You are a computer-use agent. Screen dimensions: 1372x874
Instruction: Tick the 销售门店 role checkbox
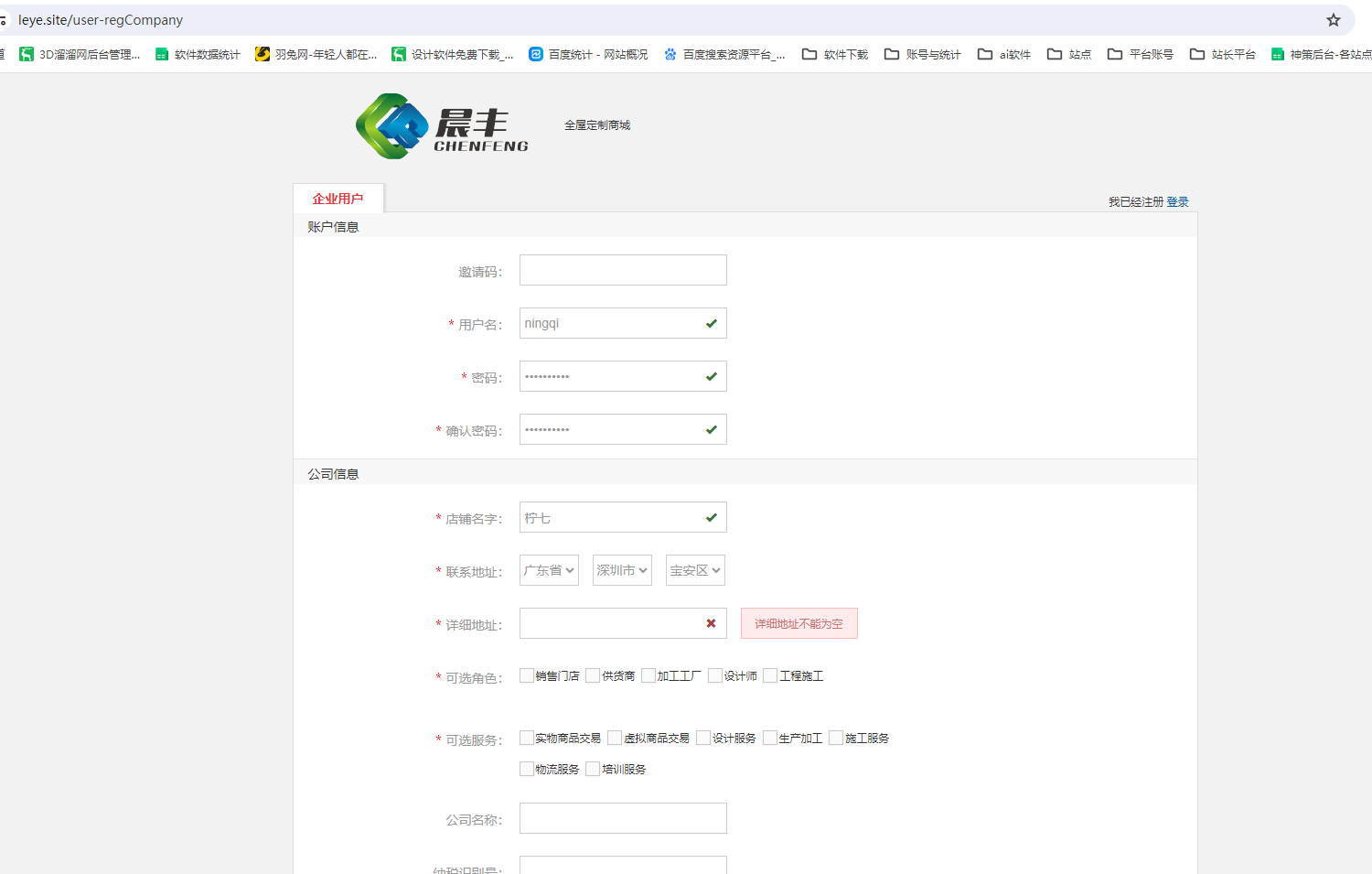[527, 675]
